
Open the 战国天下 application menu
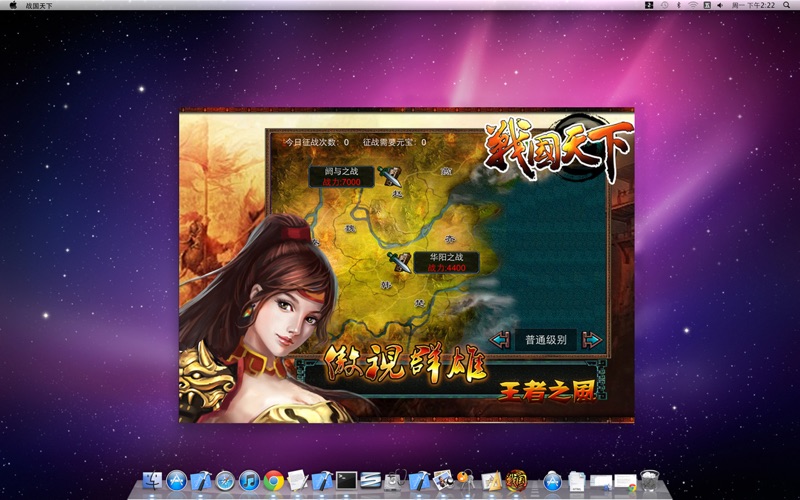click(x=39, y=6)
